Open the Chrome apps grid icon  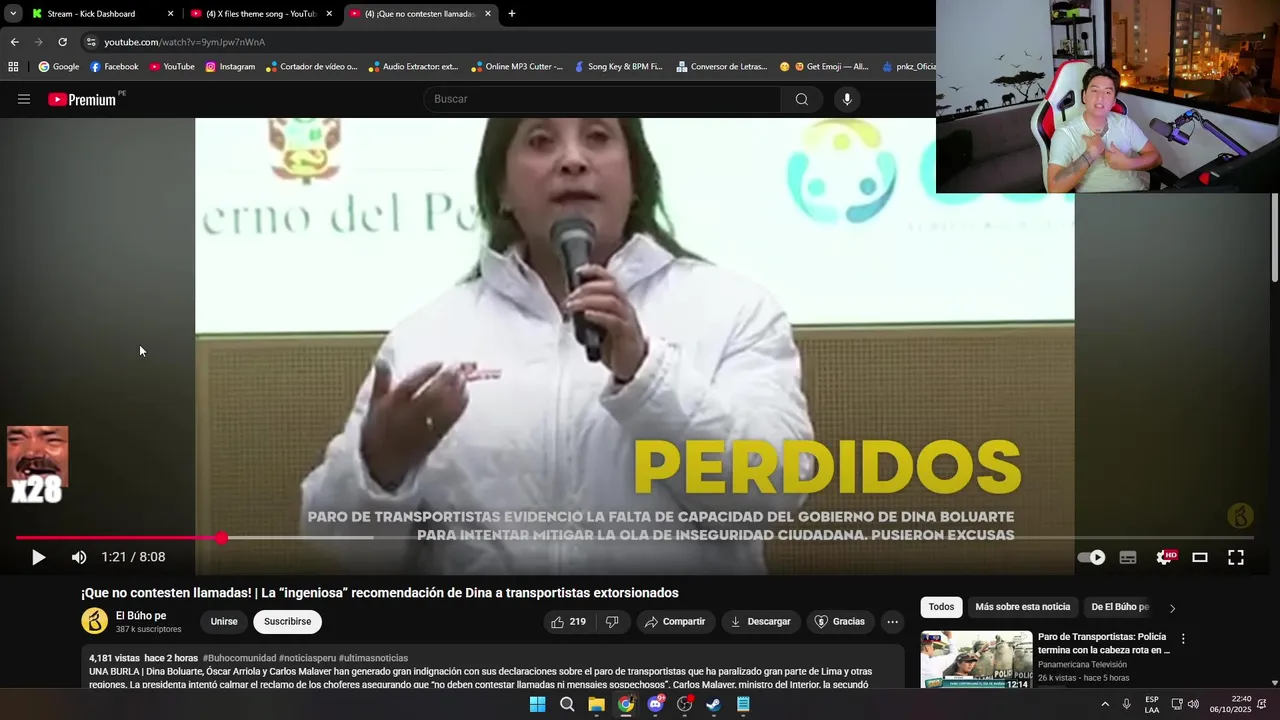pyautogui.click(x=13, y=67)
